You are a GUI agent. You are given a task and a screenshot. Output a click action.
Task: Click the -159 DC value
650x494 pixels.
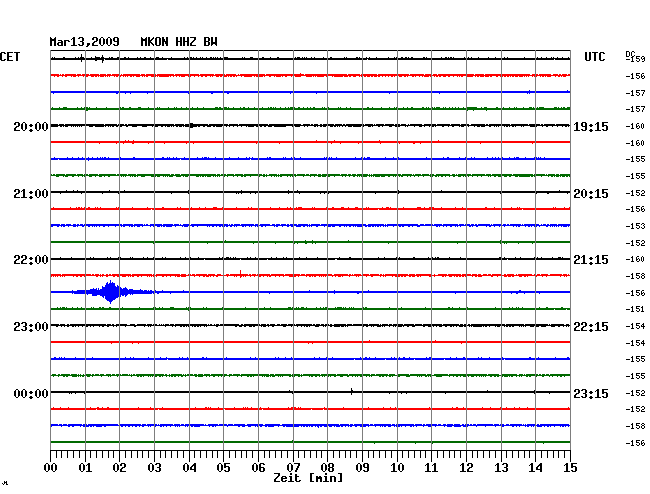point(635,59)
